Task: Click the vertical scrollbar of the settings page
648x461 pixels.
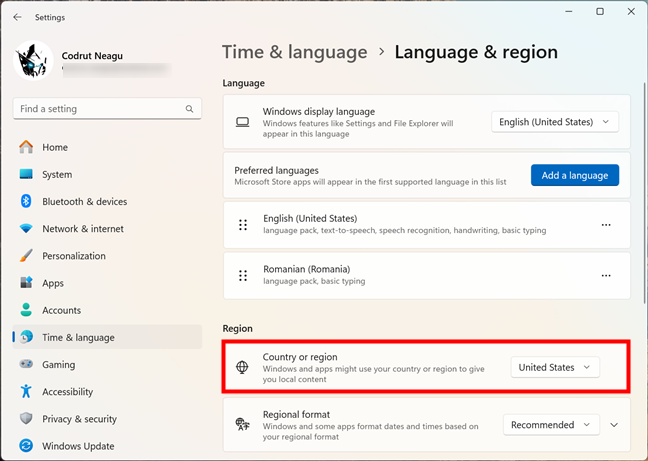Action: pyautogui.click(x=644, y=194)
